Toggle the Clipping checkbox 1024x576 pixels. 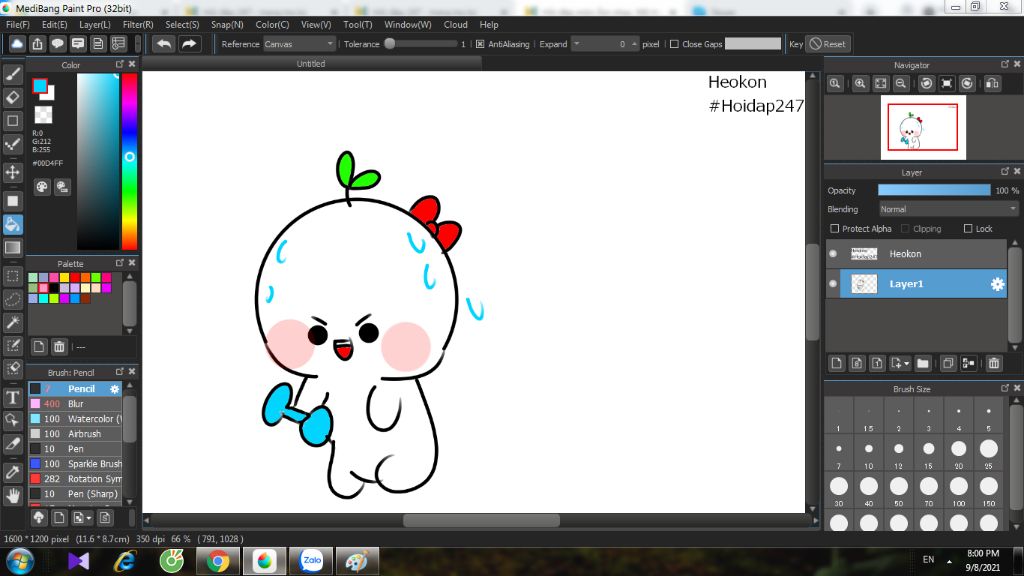click(x=905, y=229)
